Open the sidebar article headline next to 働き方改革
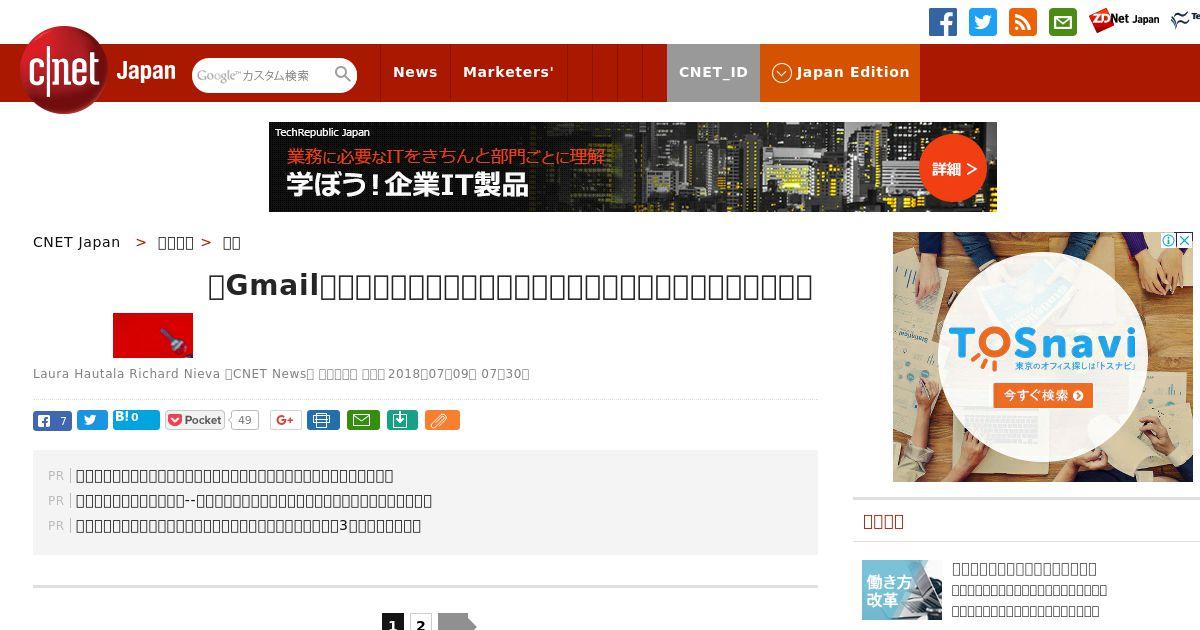Screen dimensions: 1200x630 click(x=1024, y=569)
